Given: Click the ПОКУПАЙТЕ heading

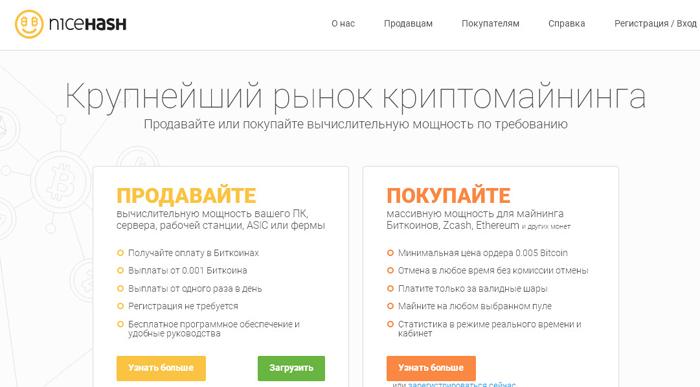Looking at the screenshot, I should pyautogui.click(x=448, y=196).
